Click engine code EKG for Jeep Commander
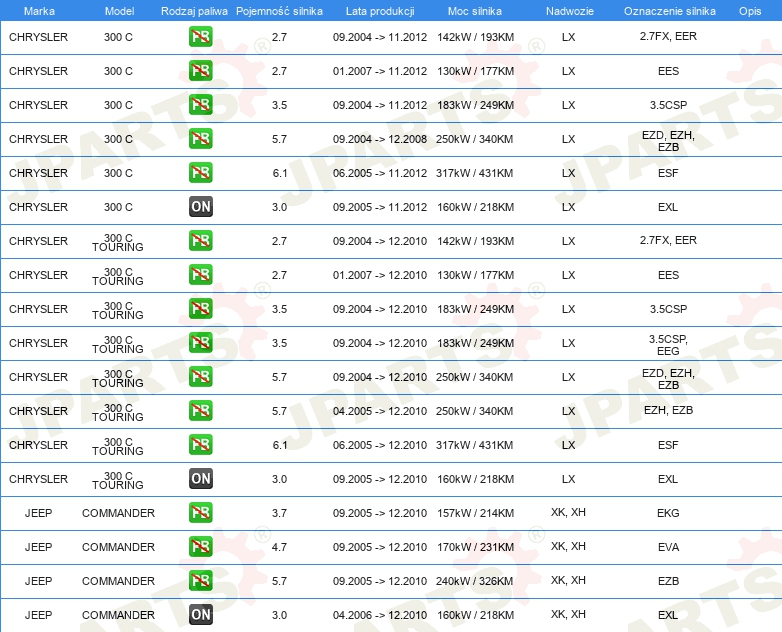 pyautogui.click(x=668, y=513)
